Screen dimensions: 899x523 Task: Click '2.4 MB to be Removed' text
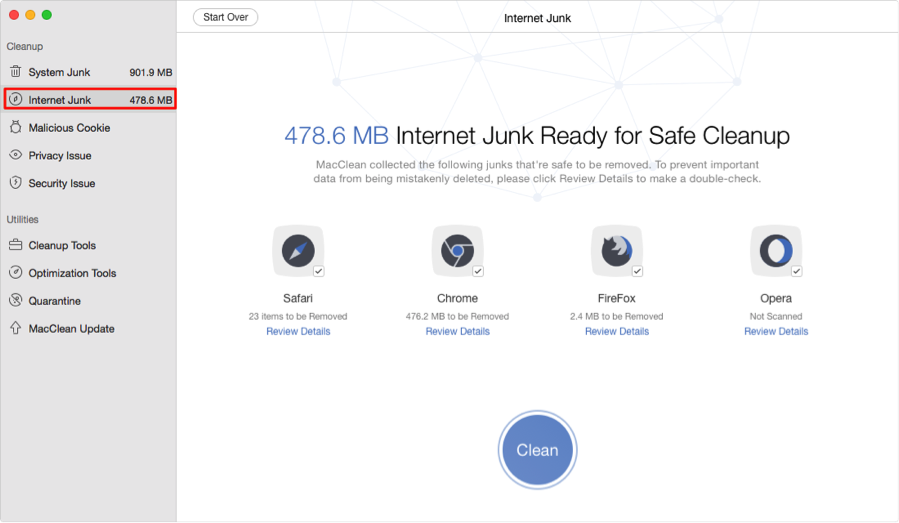(617, 316)
